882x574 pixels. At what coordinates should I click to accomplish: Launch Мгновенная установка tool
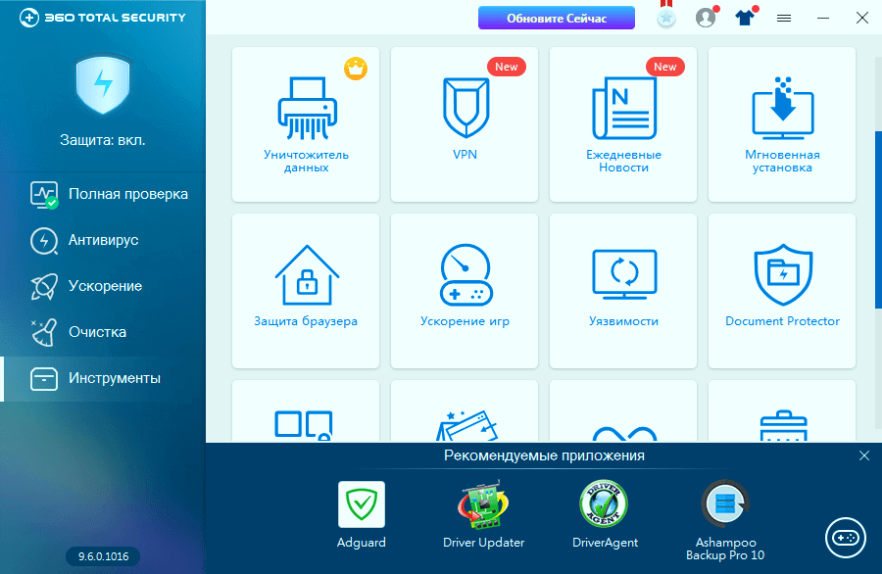coord(782,124)
